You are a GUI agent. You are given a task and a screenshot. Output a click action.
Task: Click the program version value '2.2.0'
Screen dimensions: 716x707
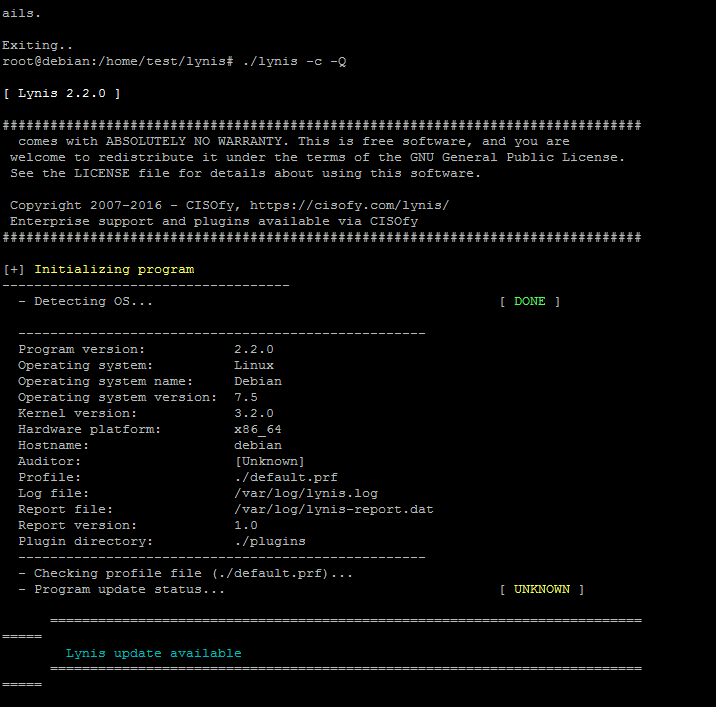254,349
